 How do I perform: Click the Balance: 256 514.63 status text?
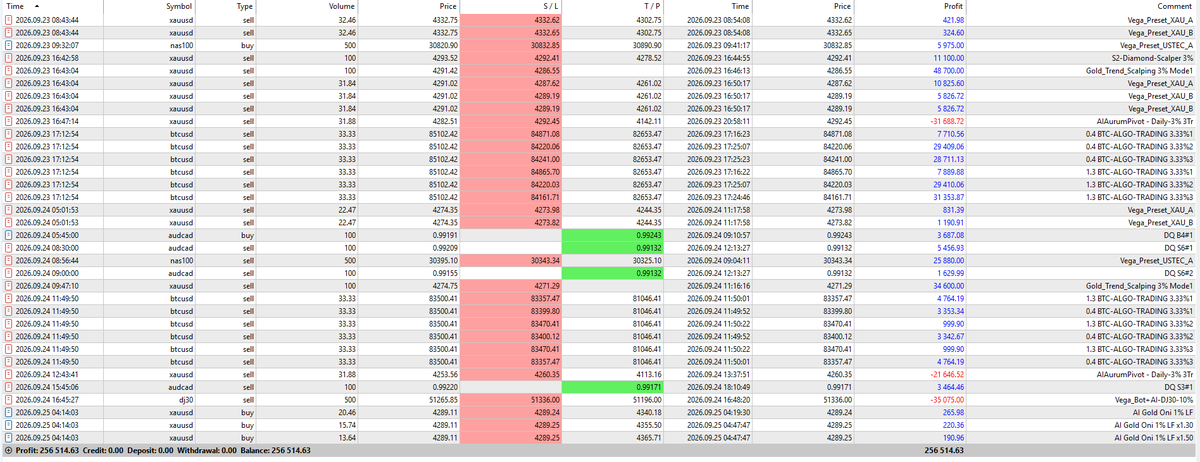pyautogui.click(x=276, y=451)
